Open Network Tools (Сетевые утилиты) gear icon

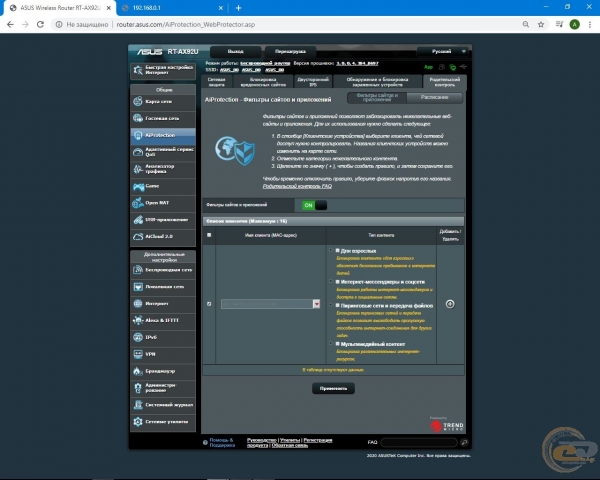(x=138, y=422)
